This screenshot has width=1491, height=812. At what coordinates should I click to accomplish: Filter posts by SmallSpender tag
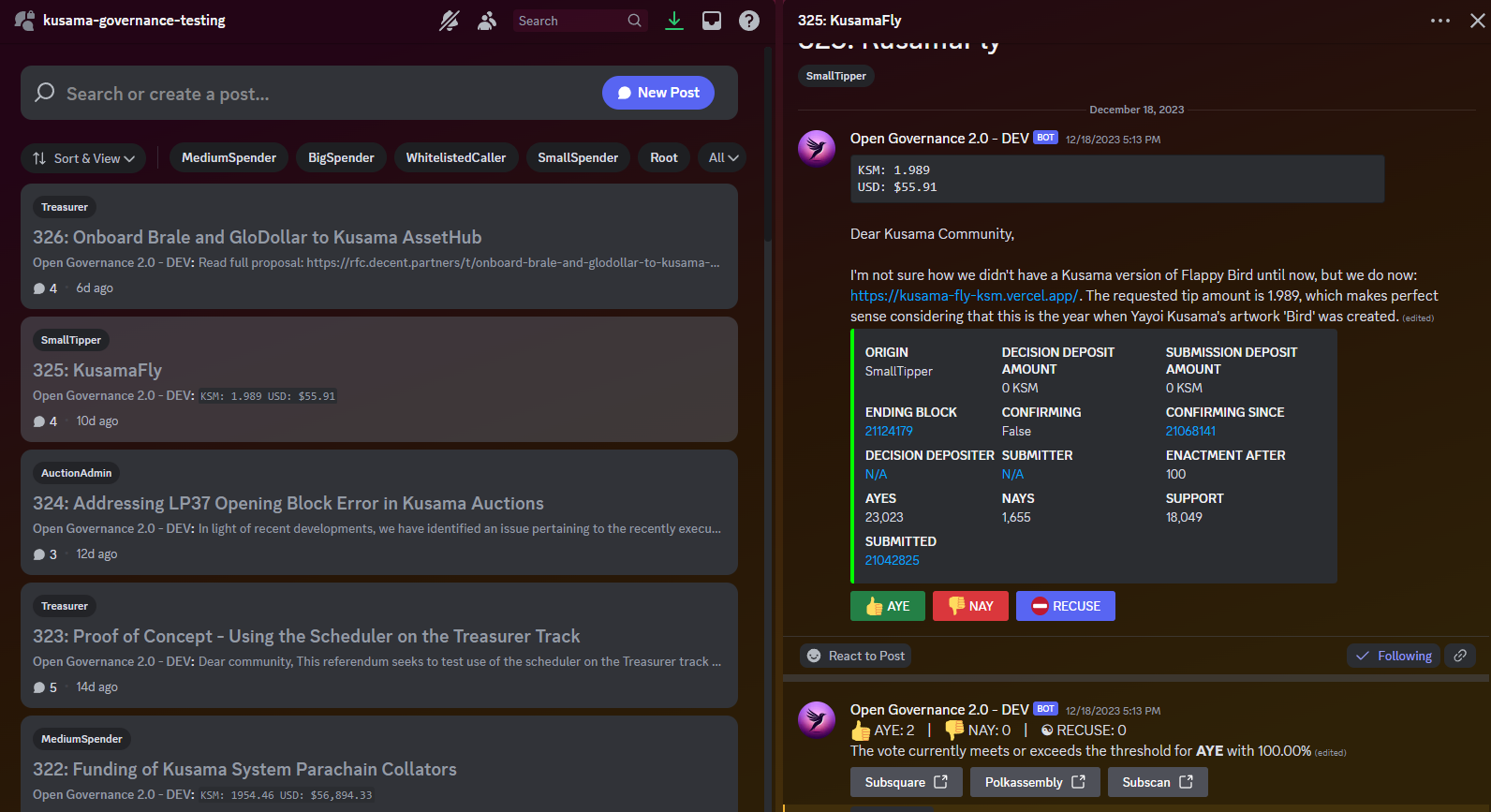[x=578, y=158]
